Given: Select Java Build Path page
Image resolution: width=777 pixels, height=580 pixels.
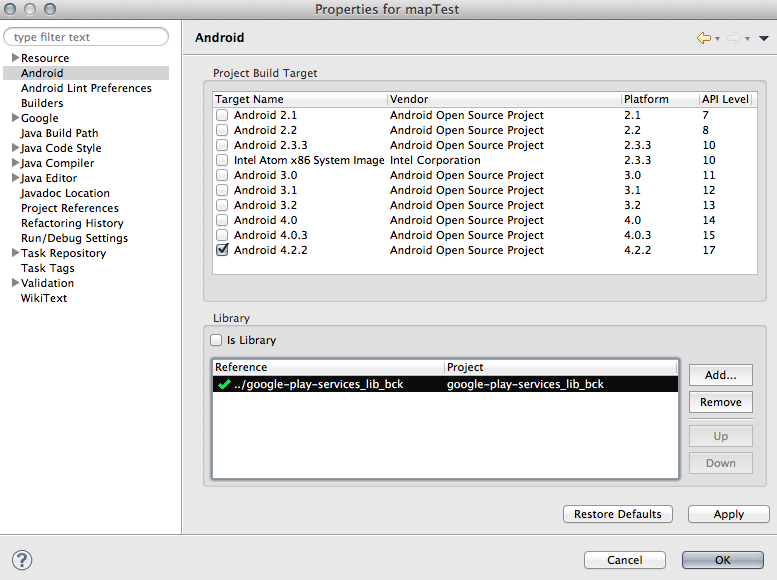Looking at the screenshot, I should [x=59, y=133].
